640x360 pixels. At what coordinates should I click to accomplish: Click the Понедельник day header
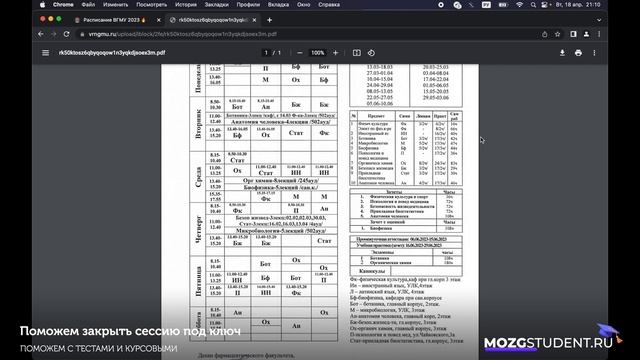click(198, 79)
